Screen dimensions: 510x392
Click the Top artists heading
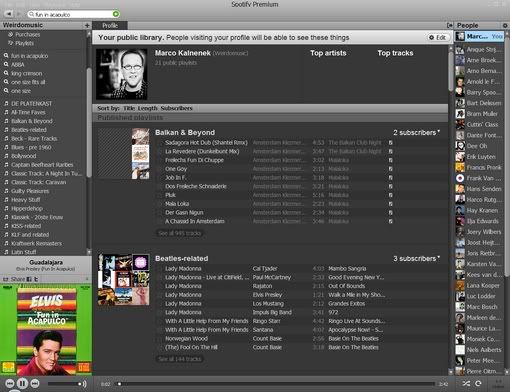[328, 53]
